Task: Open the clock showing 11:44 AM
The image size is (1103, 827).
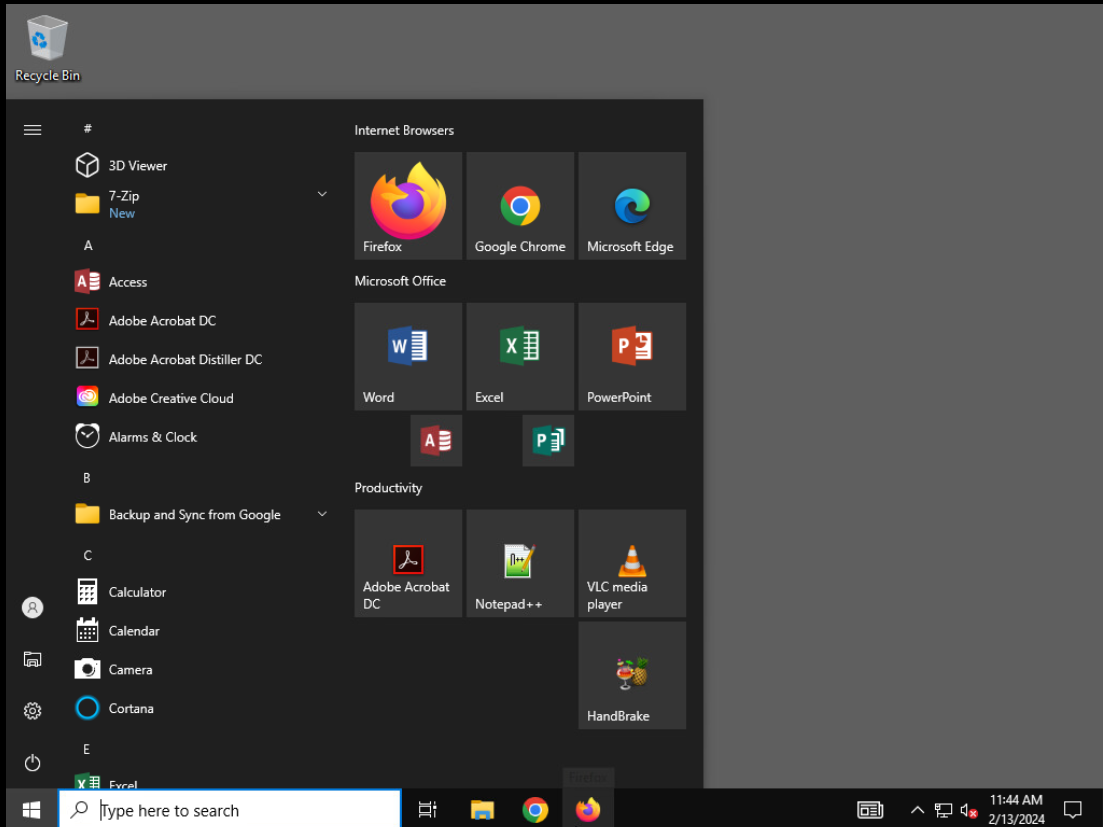Action: (x=1016, y=810)
